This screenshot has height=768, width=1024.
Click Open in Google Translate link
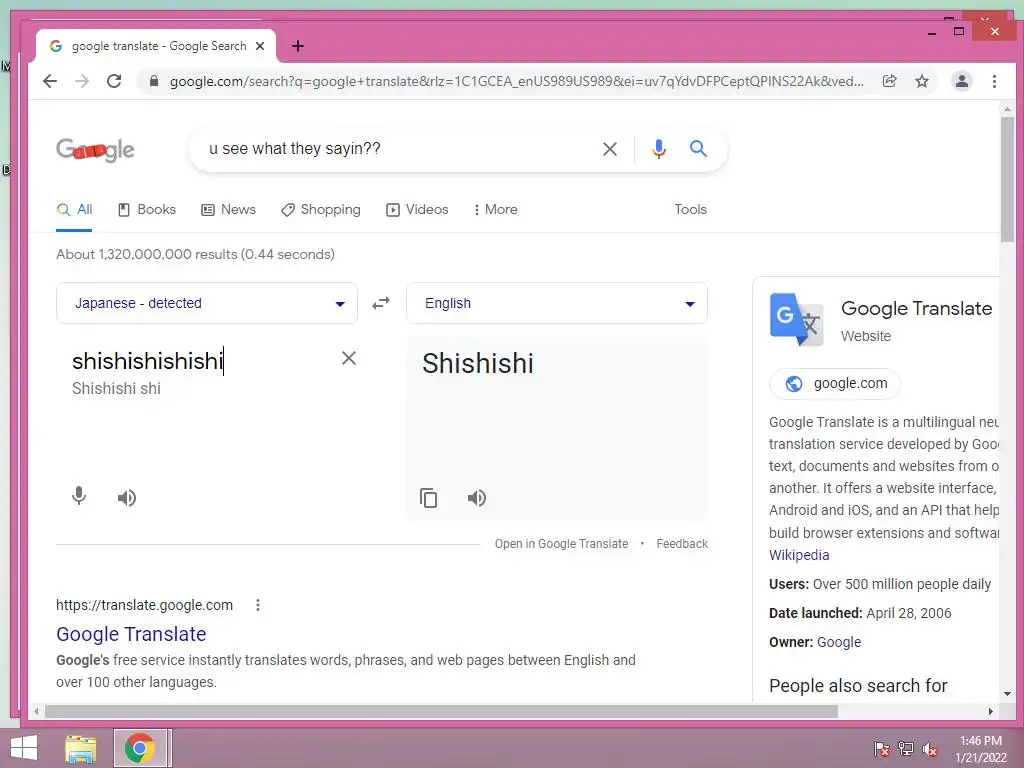(562, 543)
